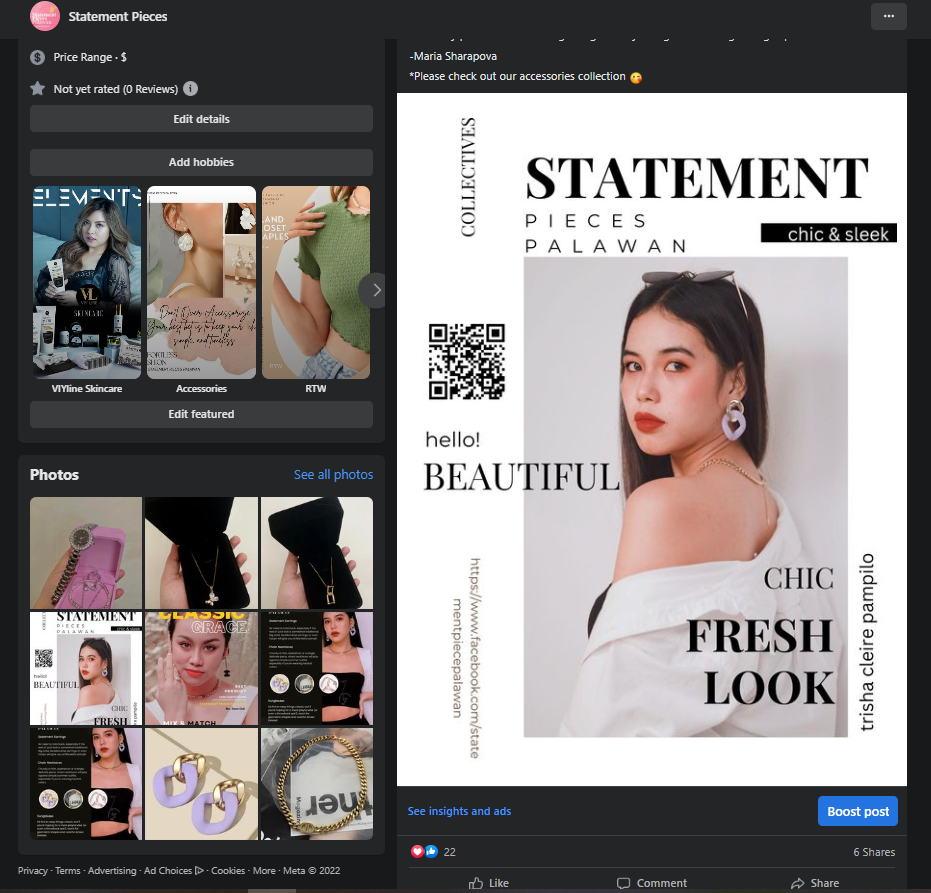The image size is (931, 893).
Task: Open the rectangular pendant necklace photo
Action: pos(316,553)
